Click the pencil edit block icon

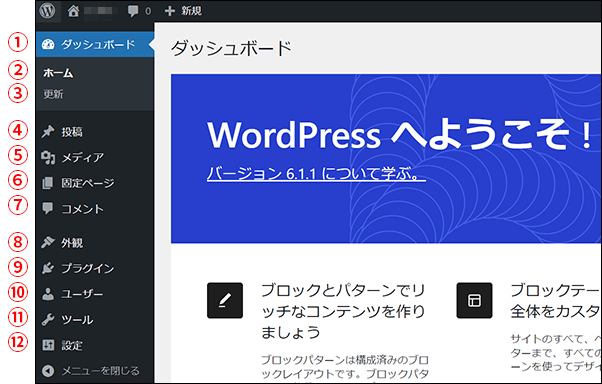point(225,300)
